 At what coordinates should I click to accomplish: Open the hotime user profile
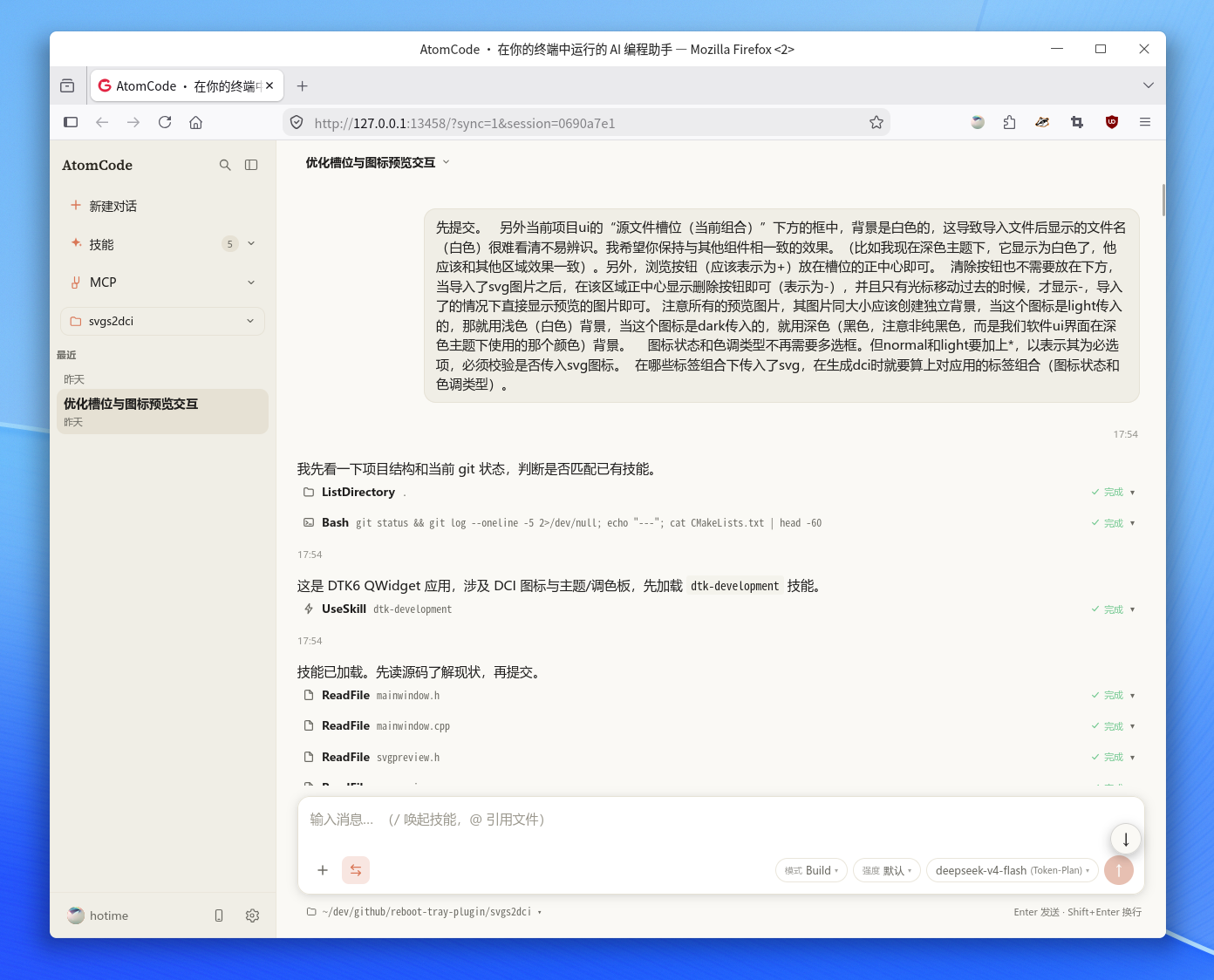[x=98, y=915]
